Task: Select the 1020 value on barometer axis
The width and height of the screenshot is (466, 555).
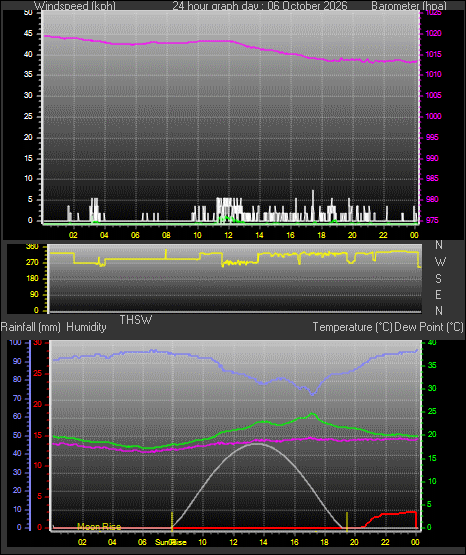Action: pyautogui.click(x=433, y=34)
